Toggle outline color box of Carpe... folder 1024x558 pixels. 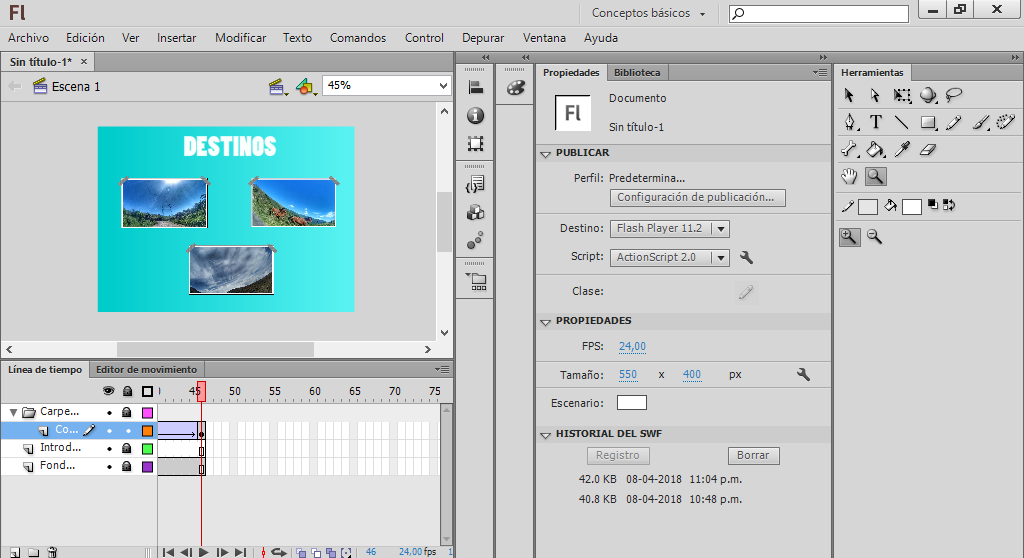pyautogui.click(x=147, y=412)
